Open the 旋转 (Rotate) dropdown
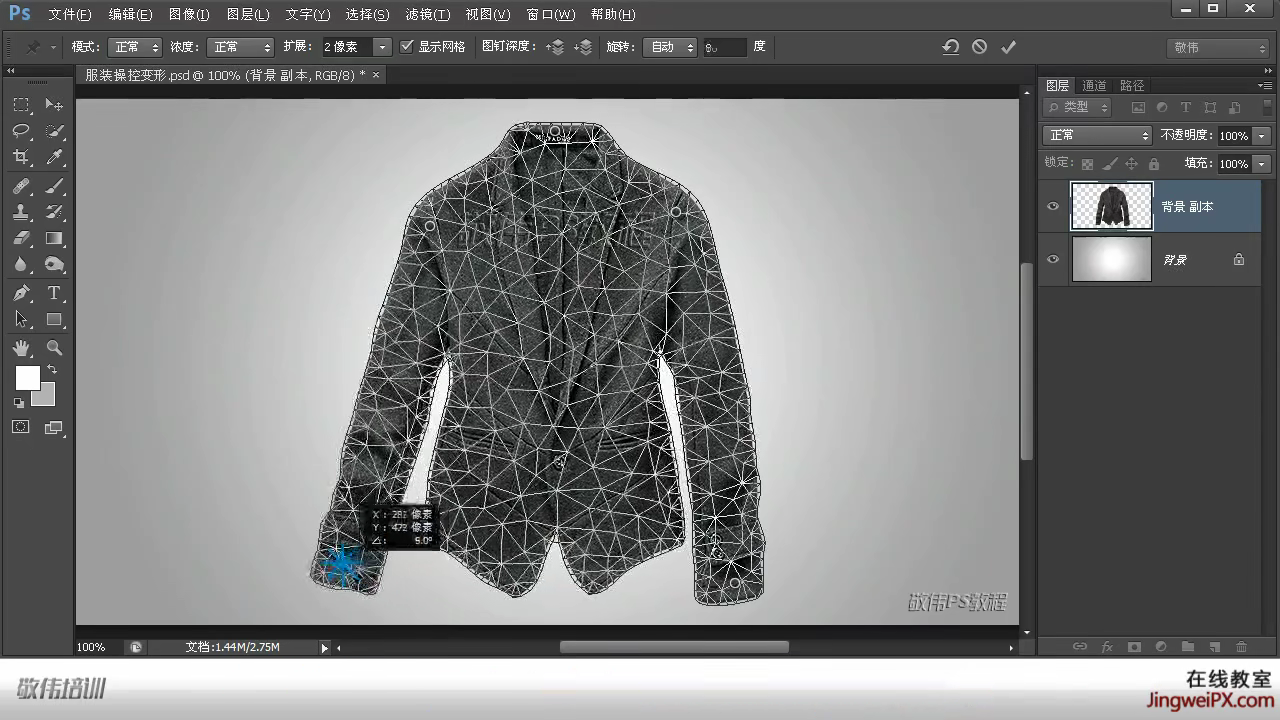 tap(671, 47)
